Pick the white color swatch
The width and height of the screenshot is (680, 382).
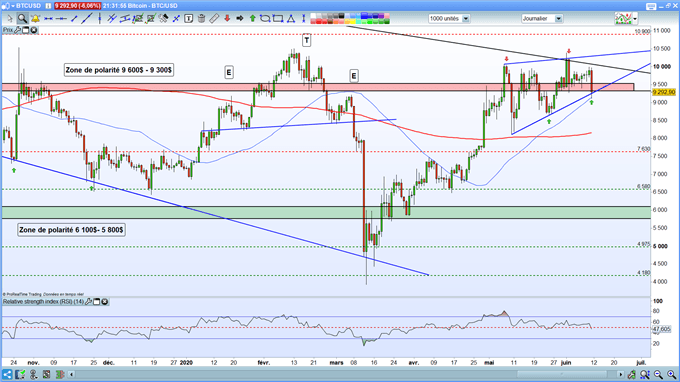coord(313,16)
